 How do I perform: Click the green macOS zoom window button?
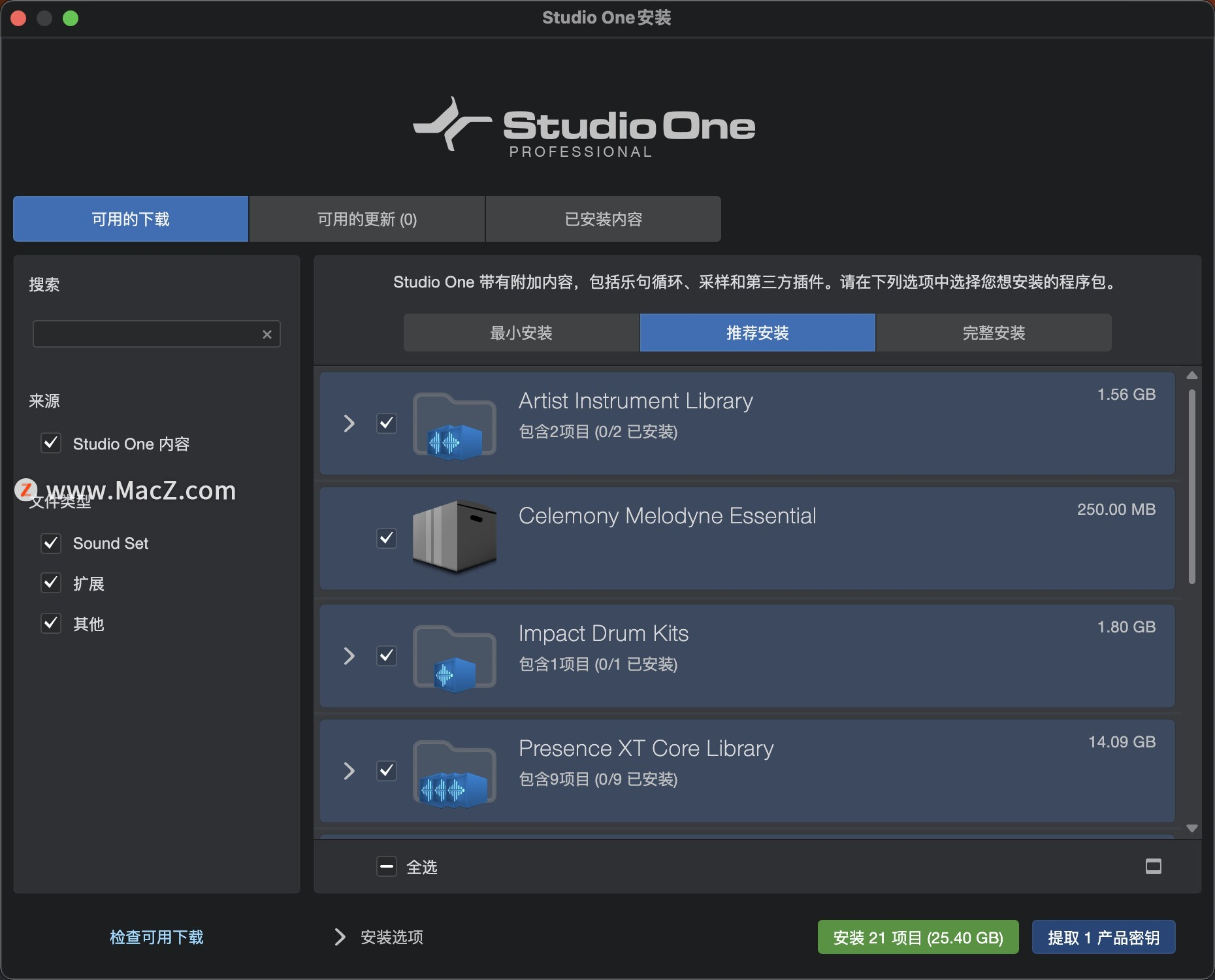tap(71, 18)
